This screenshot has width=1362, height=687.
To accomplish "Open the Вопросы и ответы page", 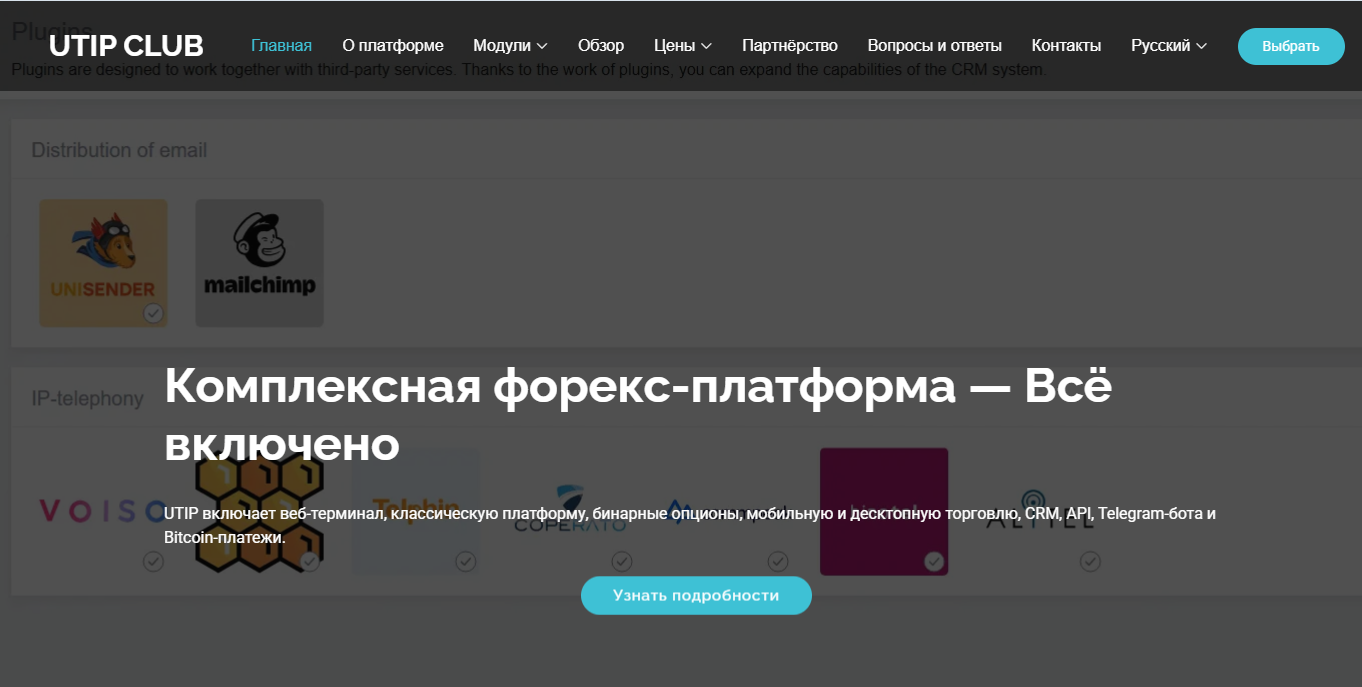I will point(934,46).
